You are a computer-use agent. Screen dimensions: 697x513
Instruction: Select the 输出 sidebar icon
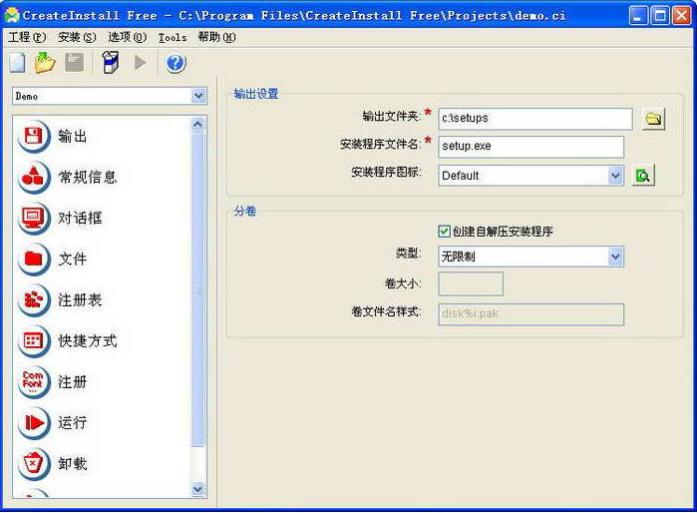pos(34,137)
